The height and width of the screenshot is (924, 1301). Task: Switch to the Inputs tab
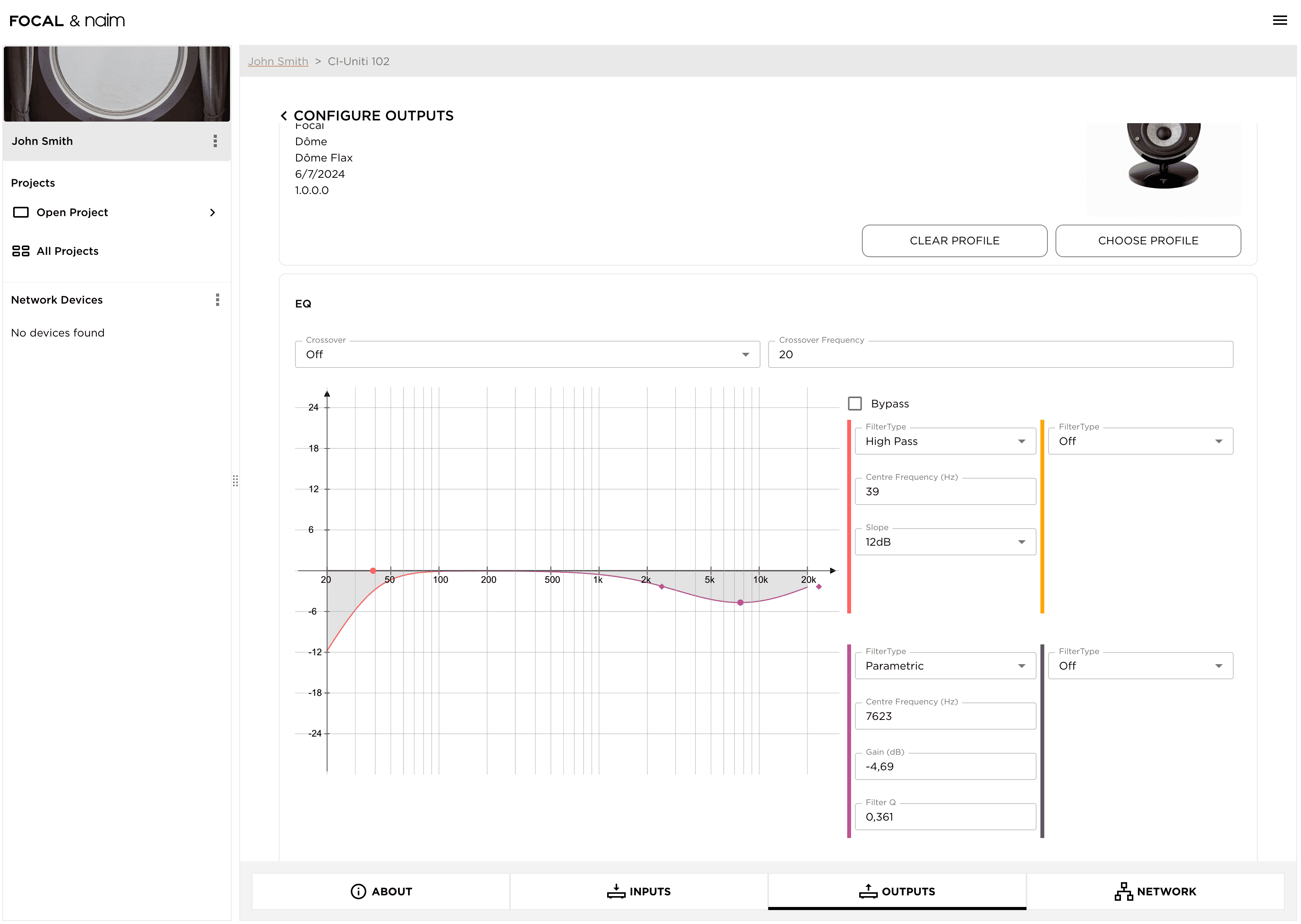638,891
